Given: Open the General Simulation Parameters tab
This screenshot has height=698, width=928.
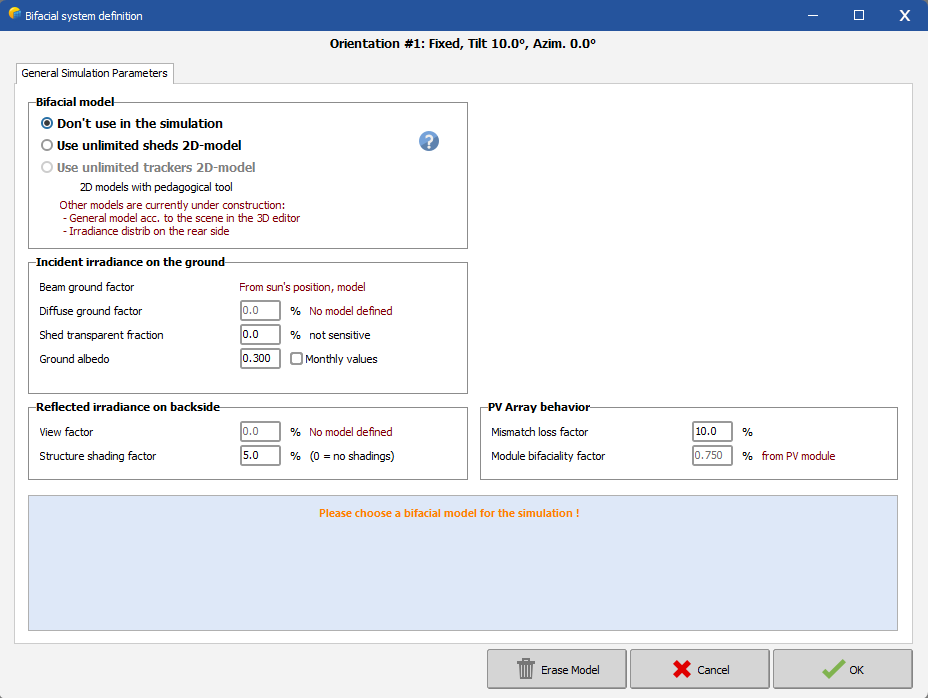Looking at the screenshot, I should pos(95,73).
